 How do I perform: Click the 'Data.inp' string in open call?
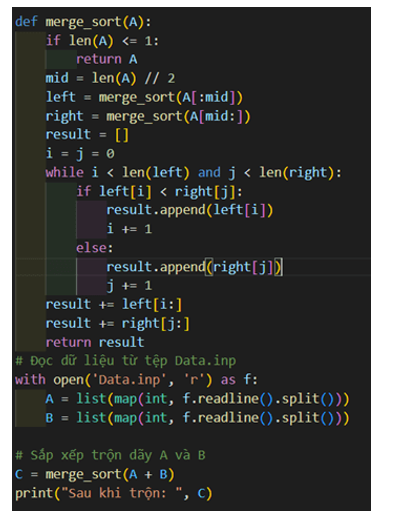click(129, 380)
